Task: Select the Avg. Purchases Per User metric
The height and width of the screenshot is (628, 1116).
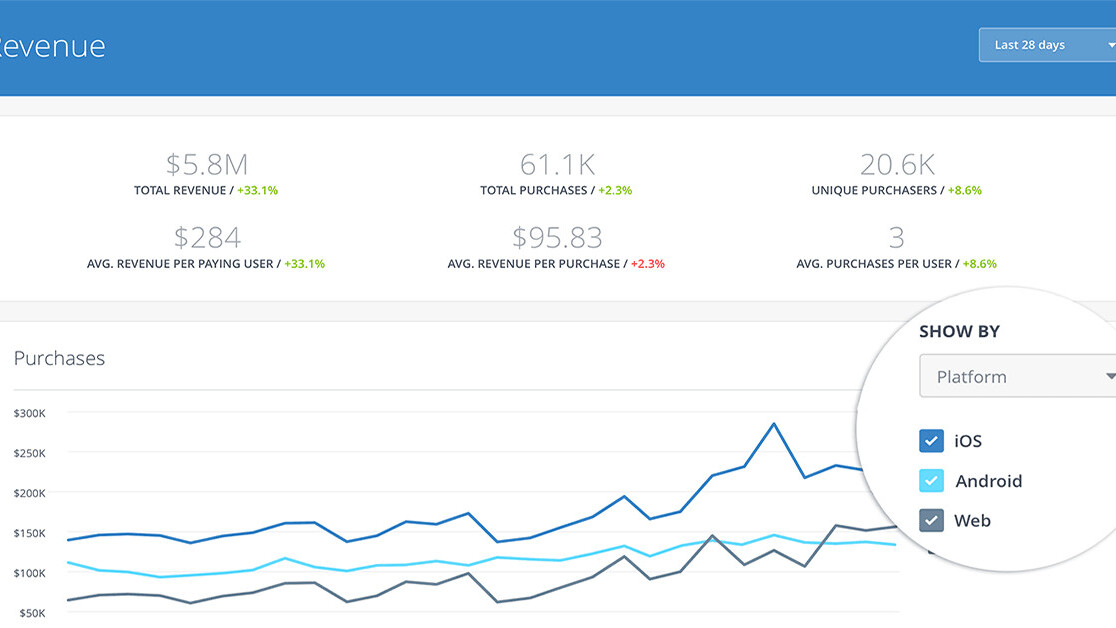Action: pyautogui.click(x=897, y=238)
